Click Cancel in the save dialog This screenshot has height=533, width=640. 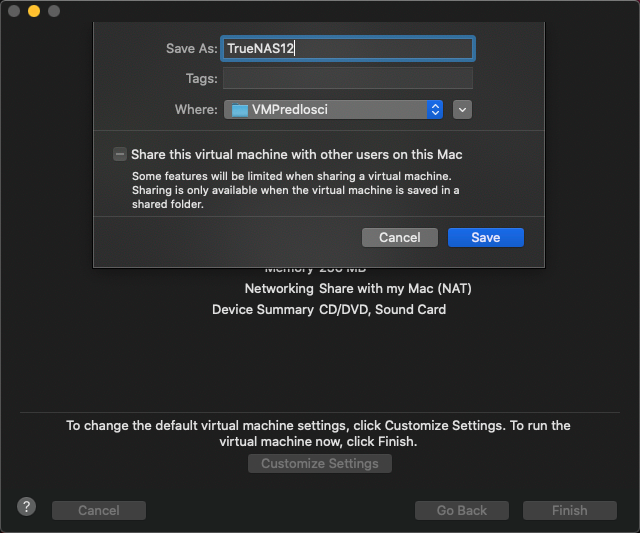pos(400,238)
